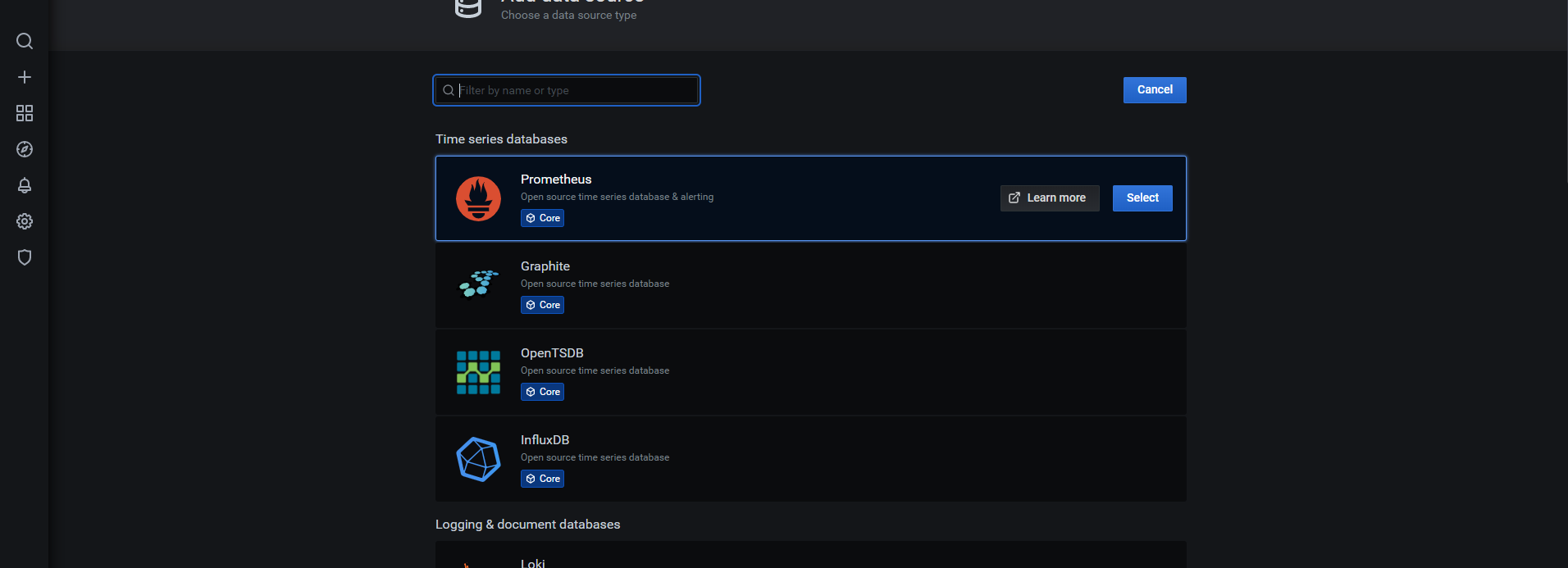Open the Search sidebar icon

click(x=25, y=41)
